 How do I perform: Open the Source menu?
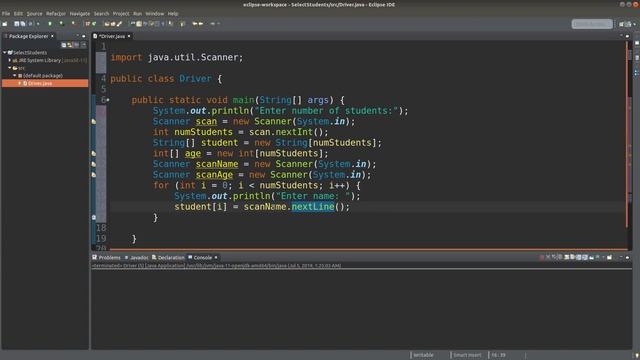pos(34,13)
